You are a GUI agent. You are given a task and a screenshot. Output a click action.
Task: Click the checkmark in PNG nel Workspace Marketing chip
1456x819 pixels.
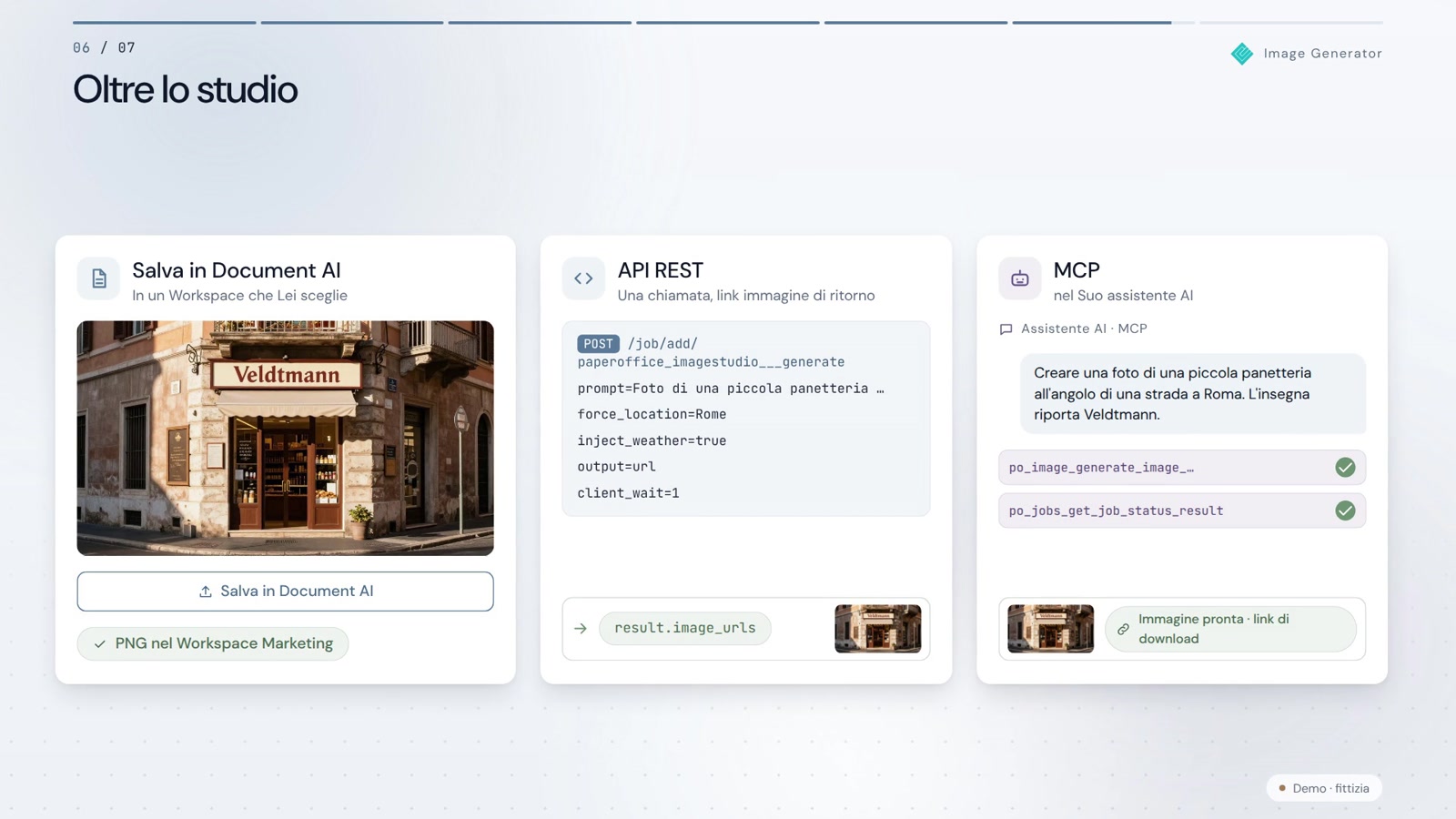(100, 644)
